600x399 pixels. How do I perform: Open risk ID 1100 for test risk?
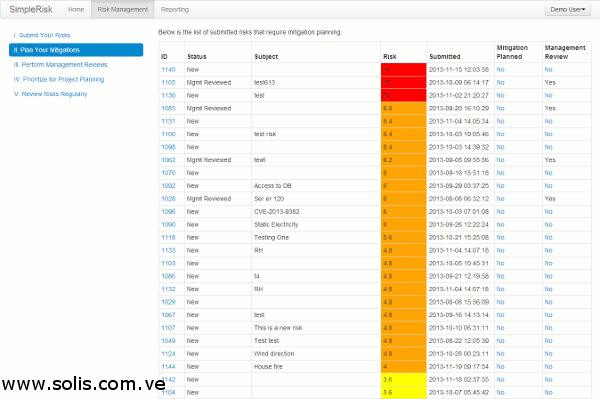point(168,134)
